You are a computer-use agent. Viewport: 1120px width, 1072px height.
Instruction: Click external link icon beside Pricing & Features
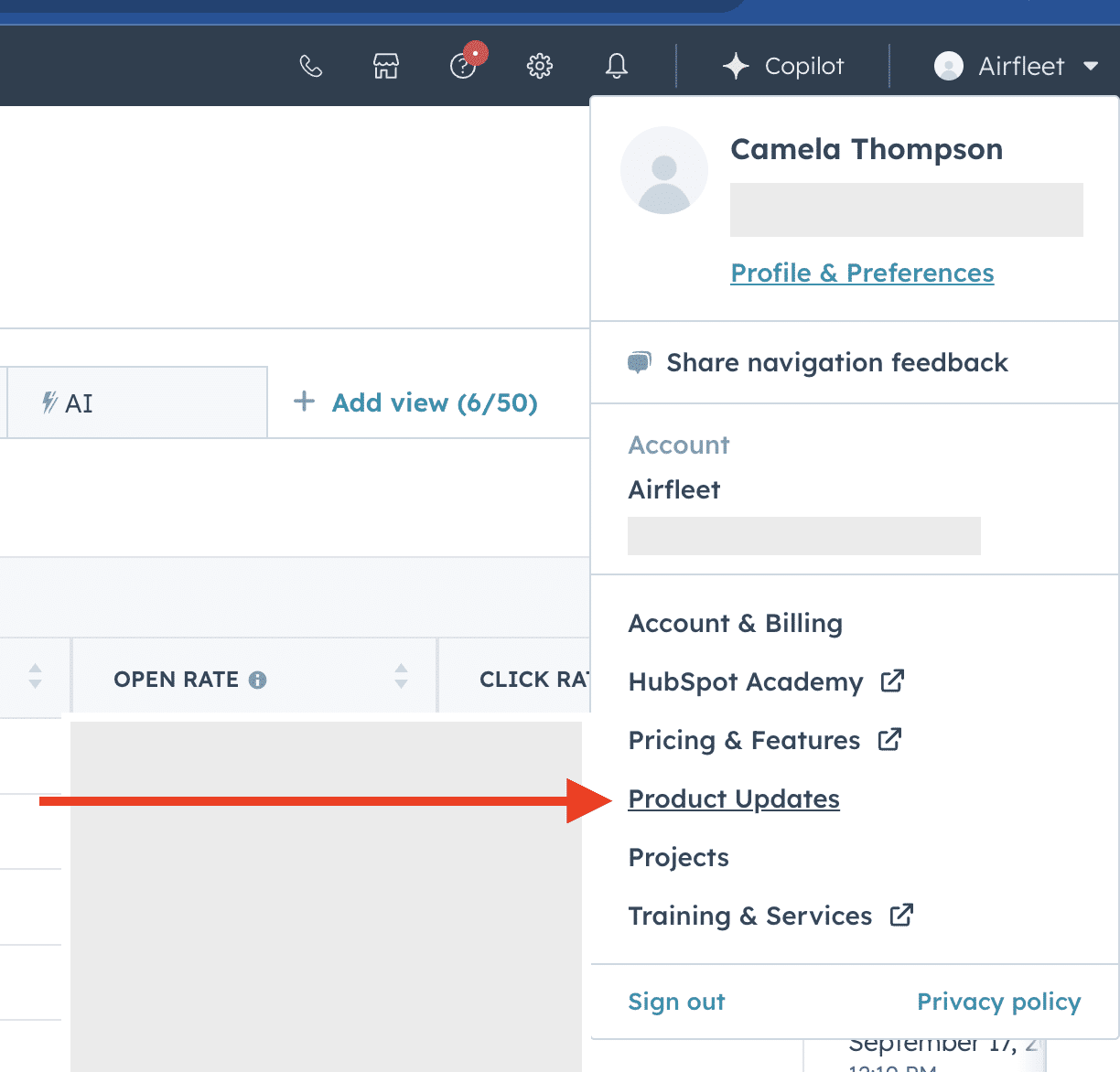tap(889, 739)
